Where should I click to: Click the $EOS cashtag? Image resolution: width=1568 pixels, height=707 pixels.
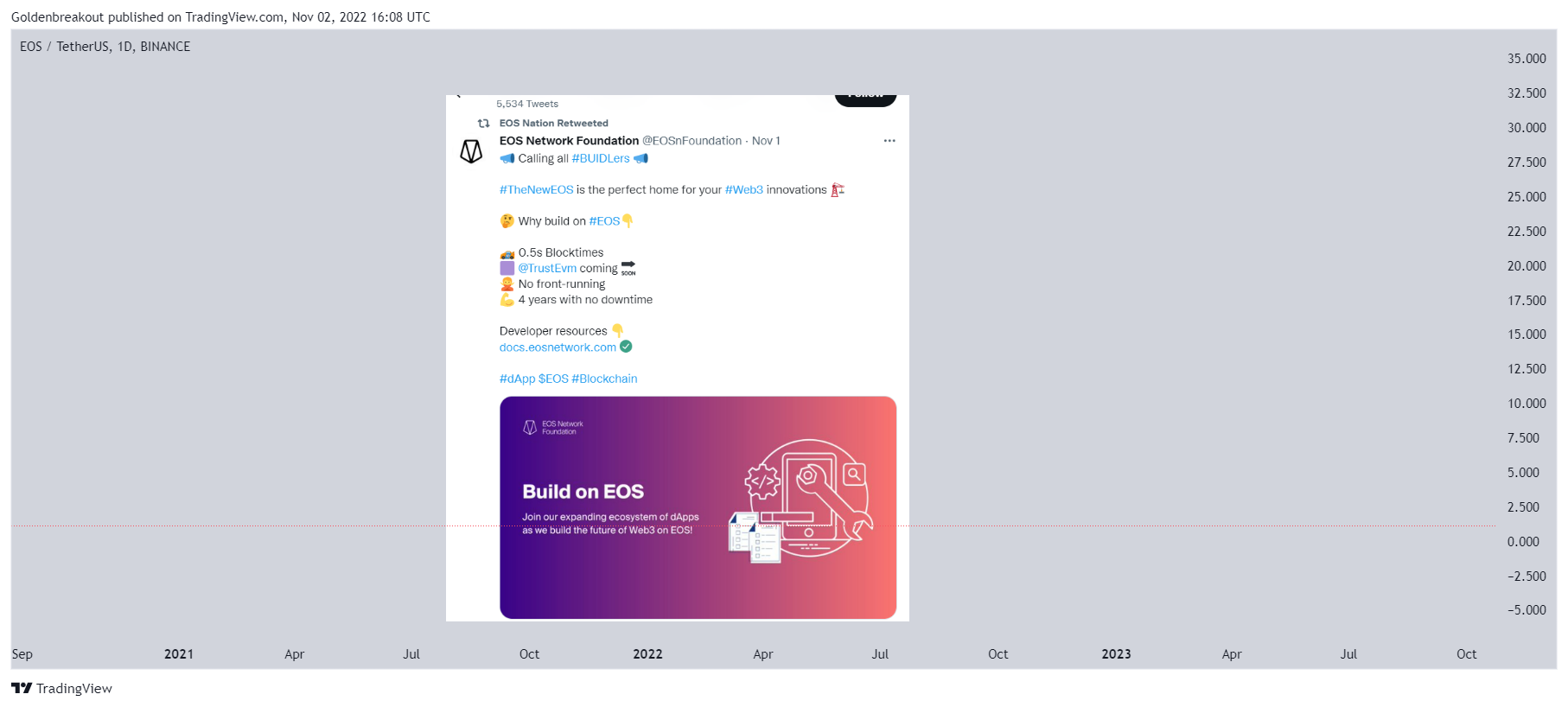click(x=553, y=379)
